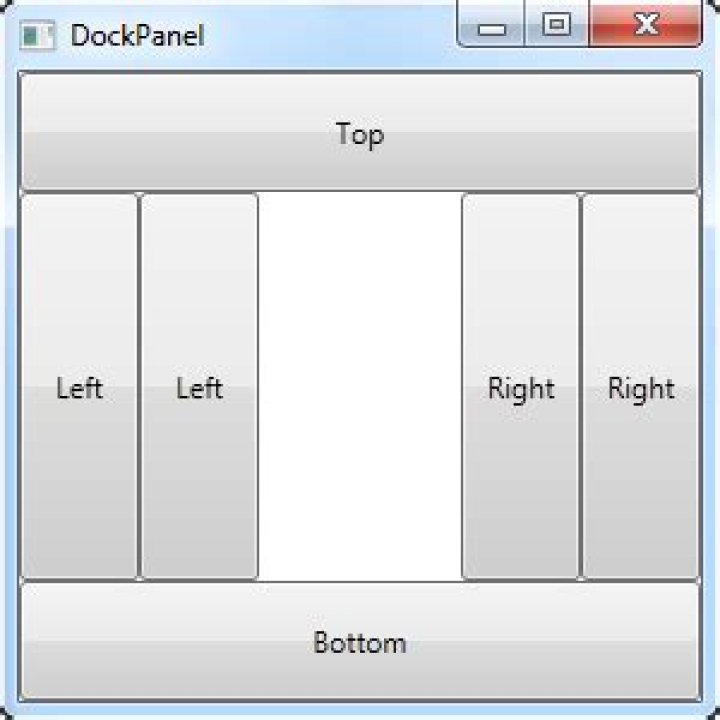Click the red X title bar button
This screenshot has height=720, width=720.
click(646, 25)
